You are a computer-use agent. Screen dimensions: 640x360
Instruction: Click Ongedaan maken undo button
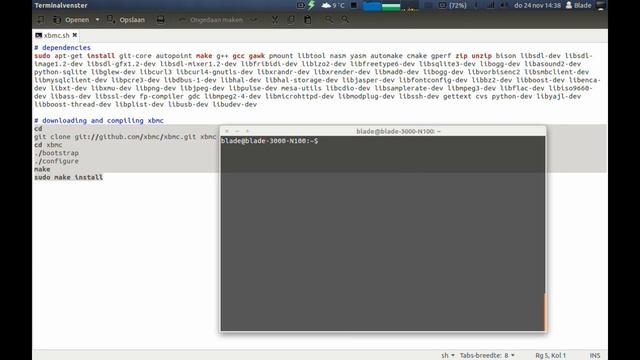(211, 20)
